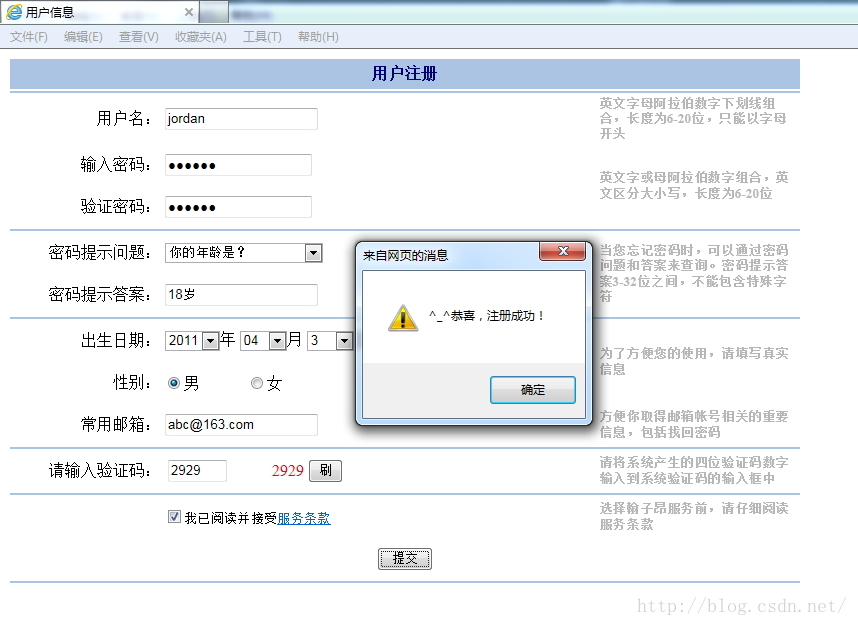Click the 确定 button in the dialog
858x626 pixels.
click(x=532, y=390)
